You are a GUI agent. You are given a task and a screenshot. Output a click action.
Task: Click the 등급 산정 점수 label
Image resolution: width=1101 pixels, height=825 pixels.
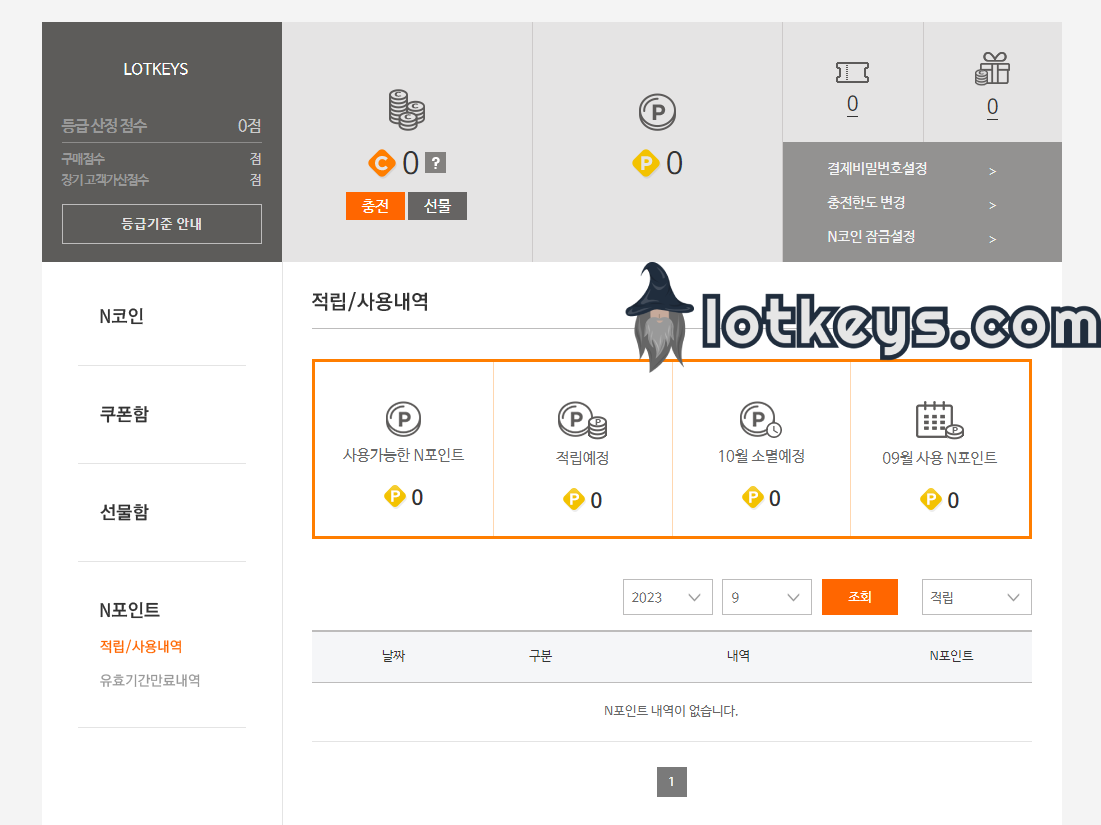pyautogui.click(x=104, y=126)
